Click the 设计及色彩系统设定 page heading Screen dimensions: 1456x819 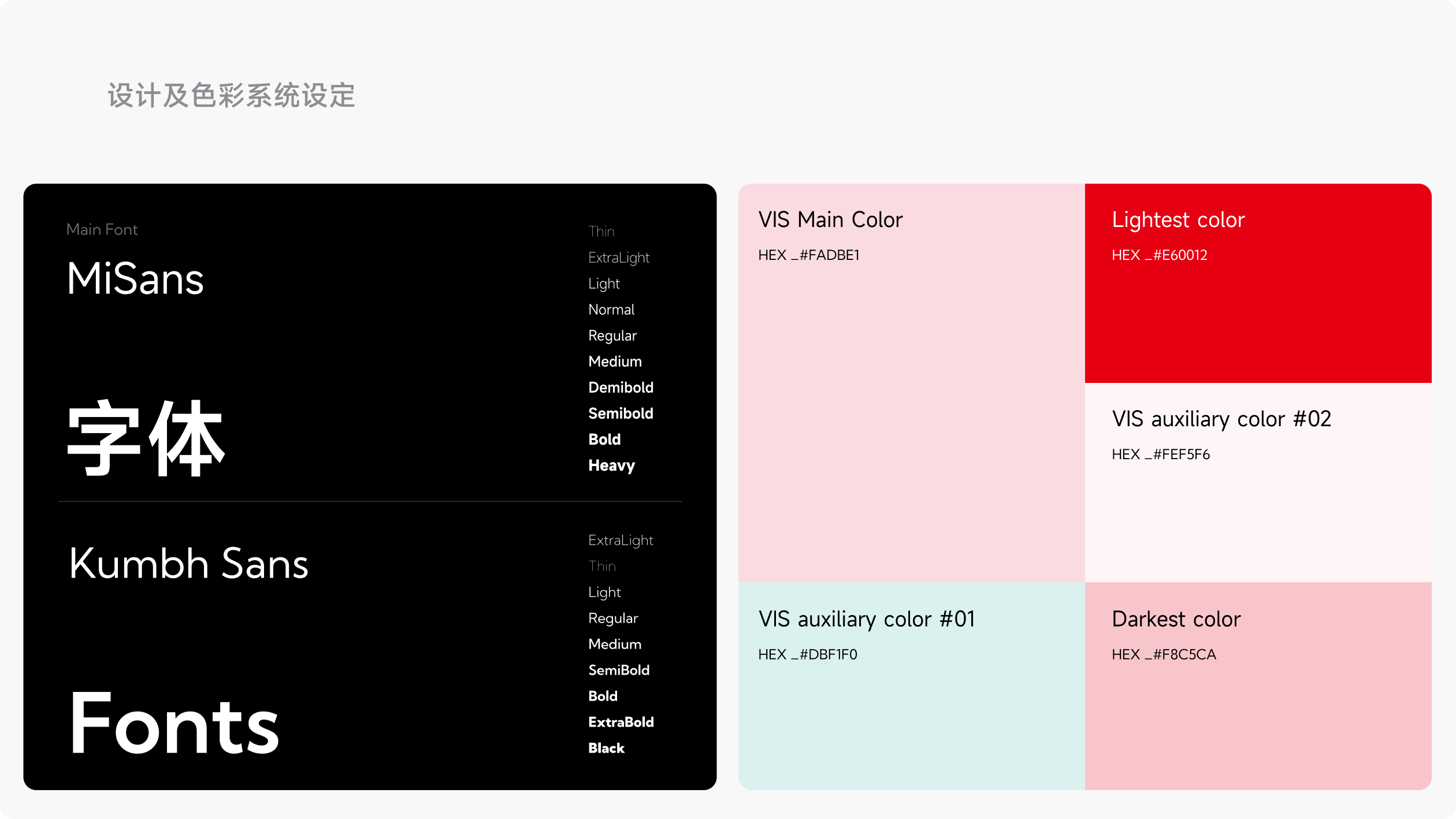click(x=231, y=95)
